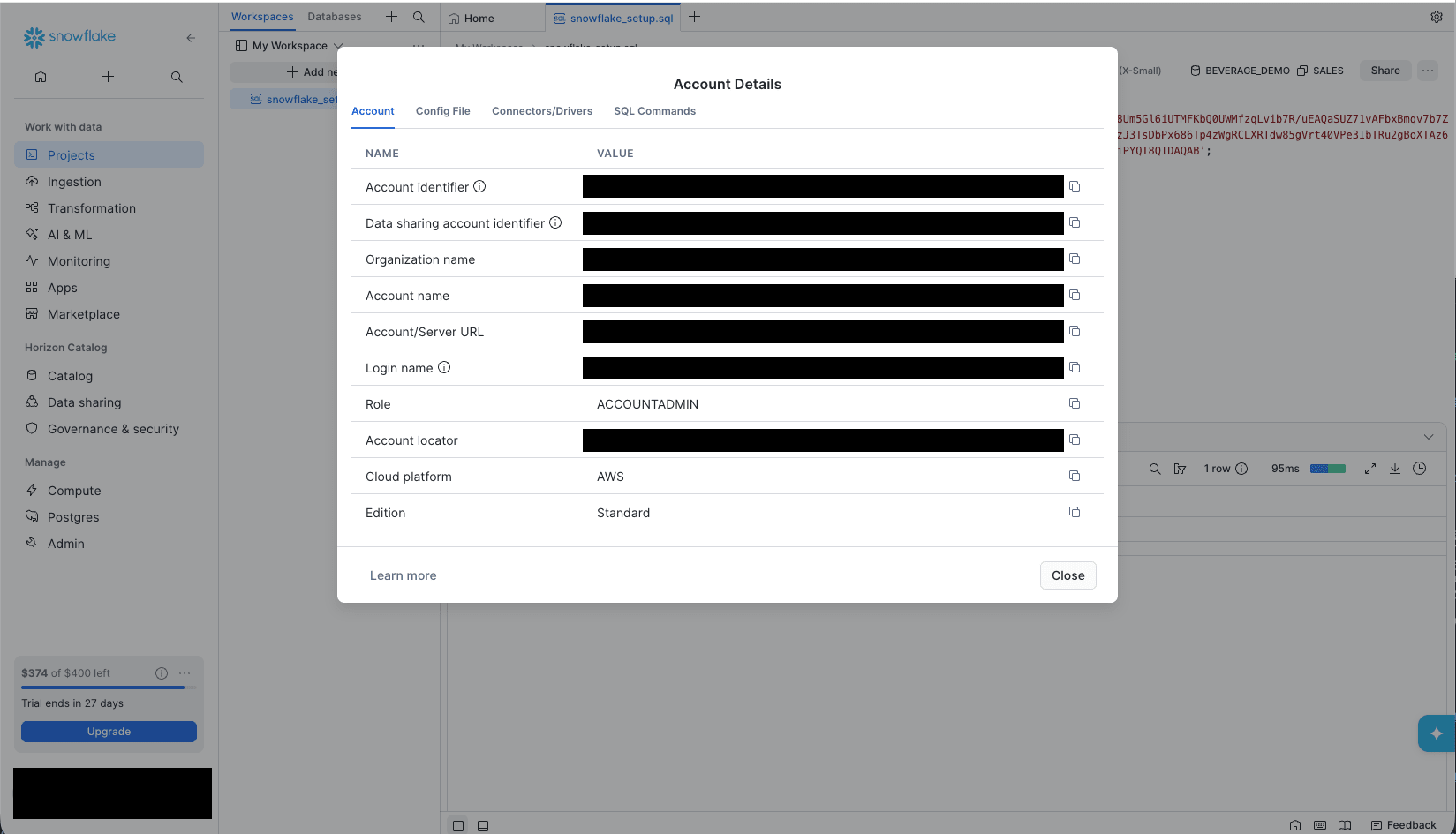The image size is (1456, 834).
Task: Collapse the results panel chevron
Action: click(x=1429, y=437)
